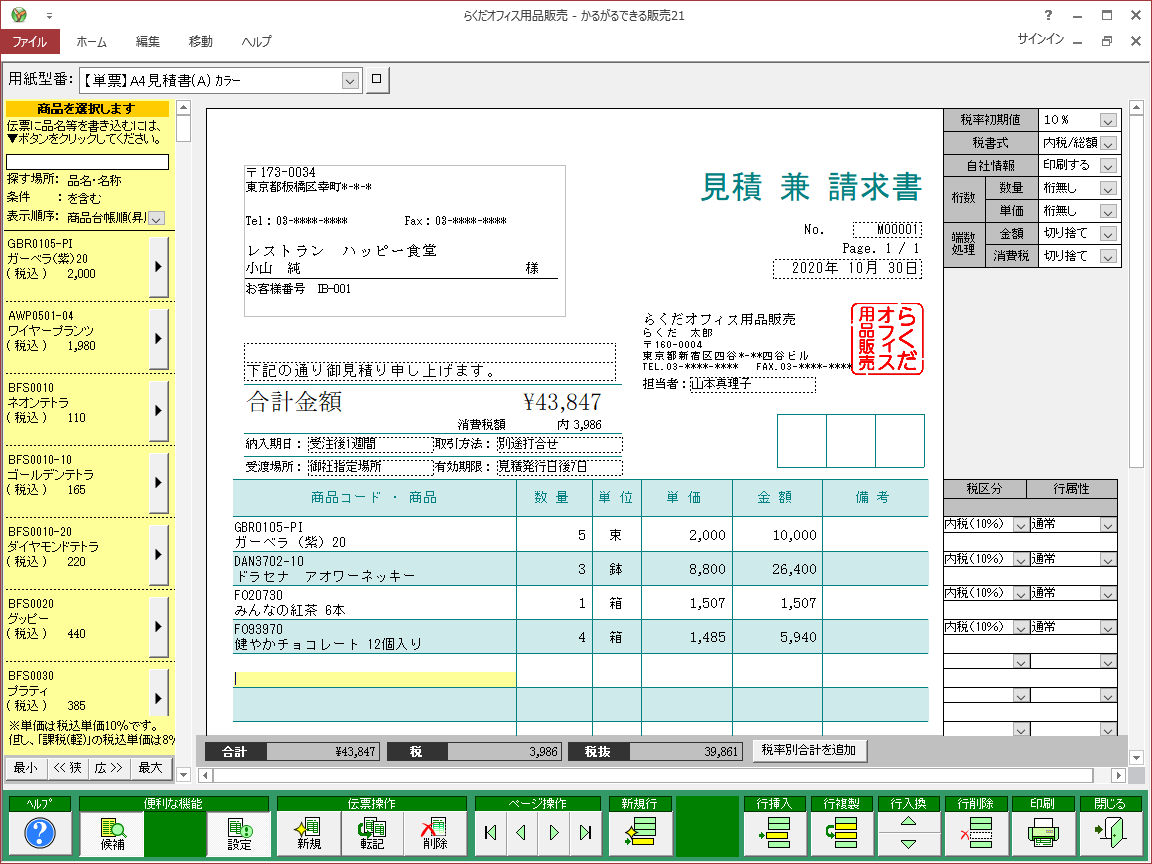The height and width of the screenshot is (864, 1152).
Task: Delete the row with 行削除 icon
Action: pyautogui.click(x=976, y=833)
